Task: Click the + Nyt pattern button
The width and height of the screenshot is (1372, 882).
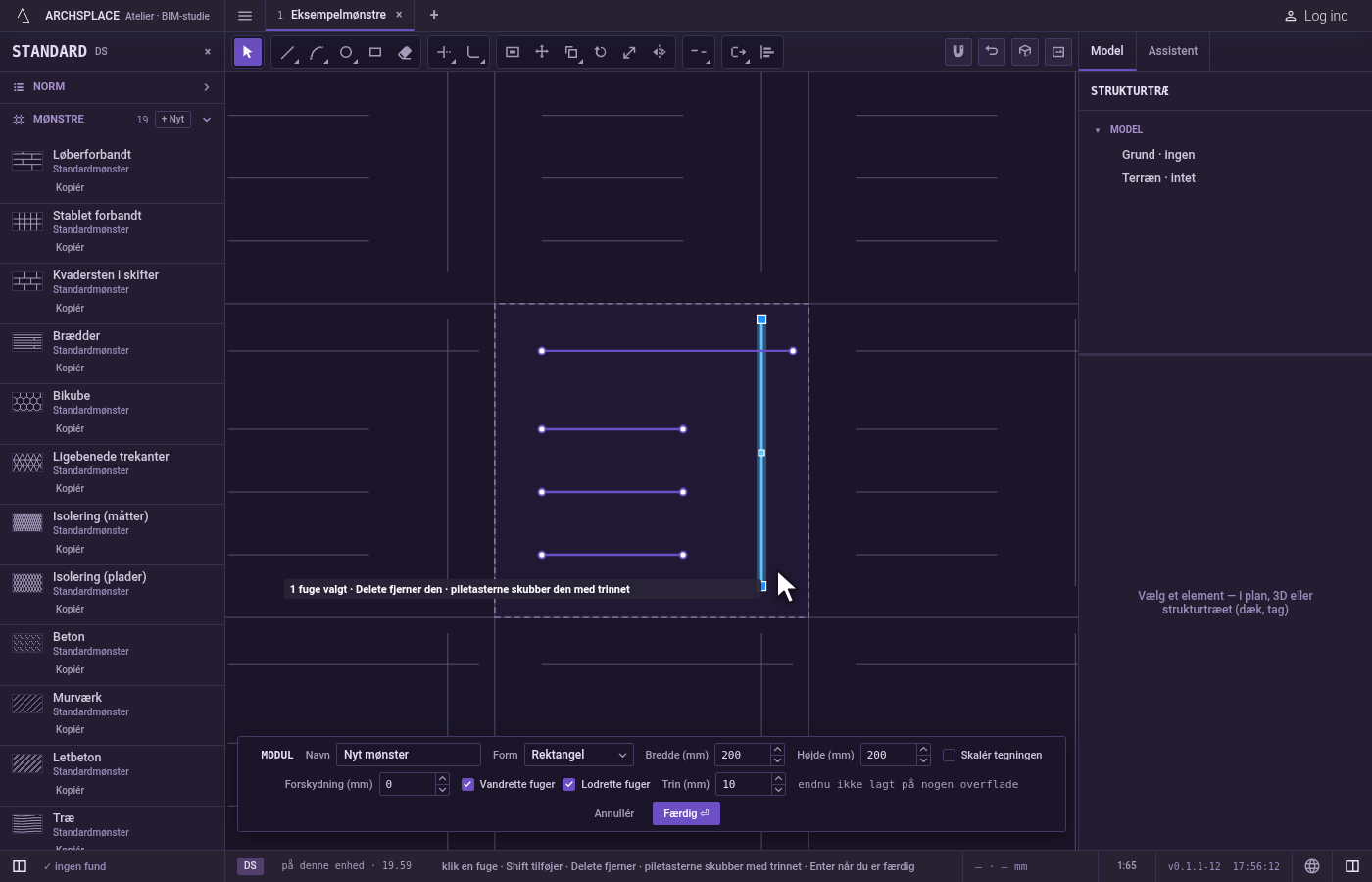Action: tap(172, 120)
